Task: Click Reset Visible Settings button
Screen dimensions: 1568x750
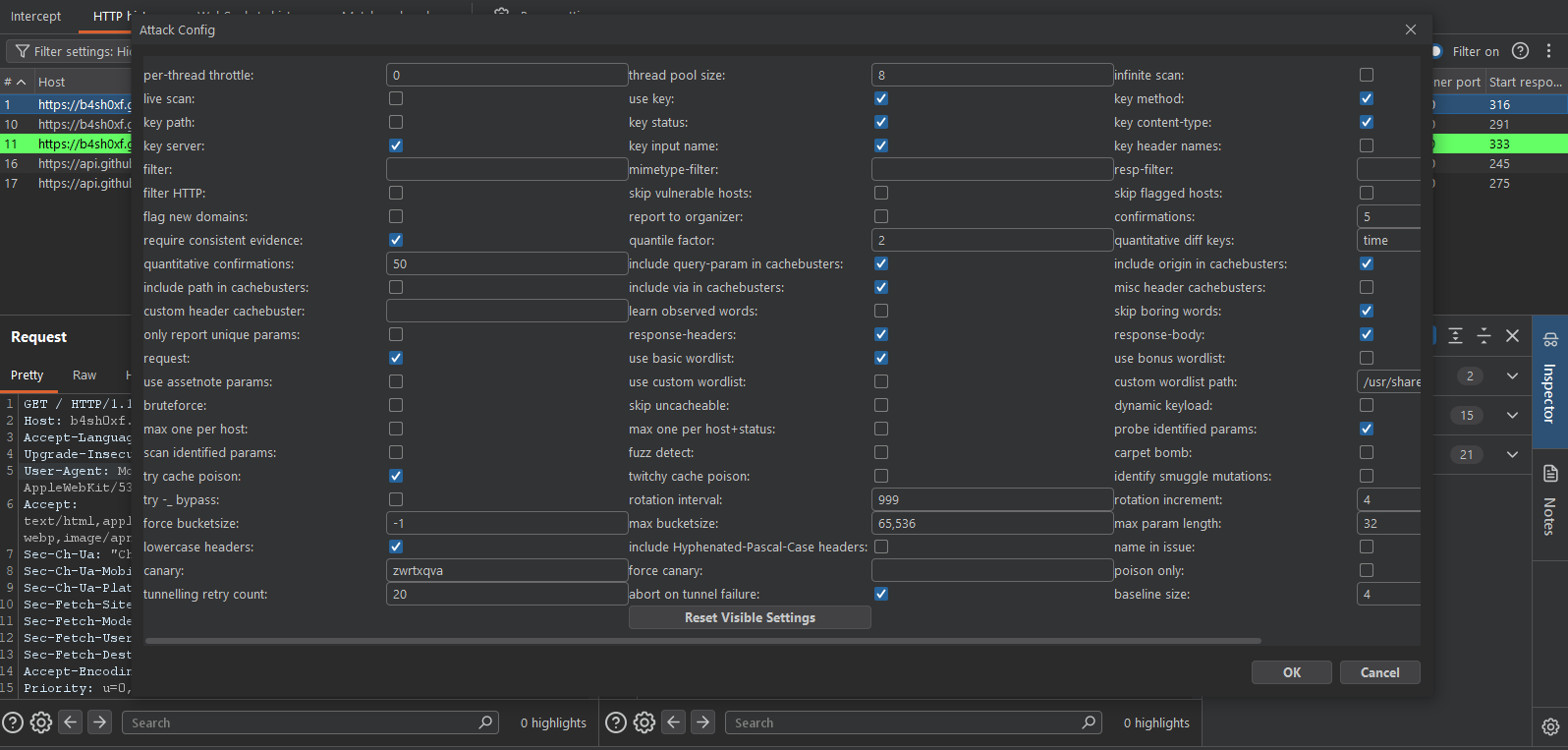Action: tap(750, 617)
